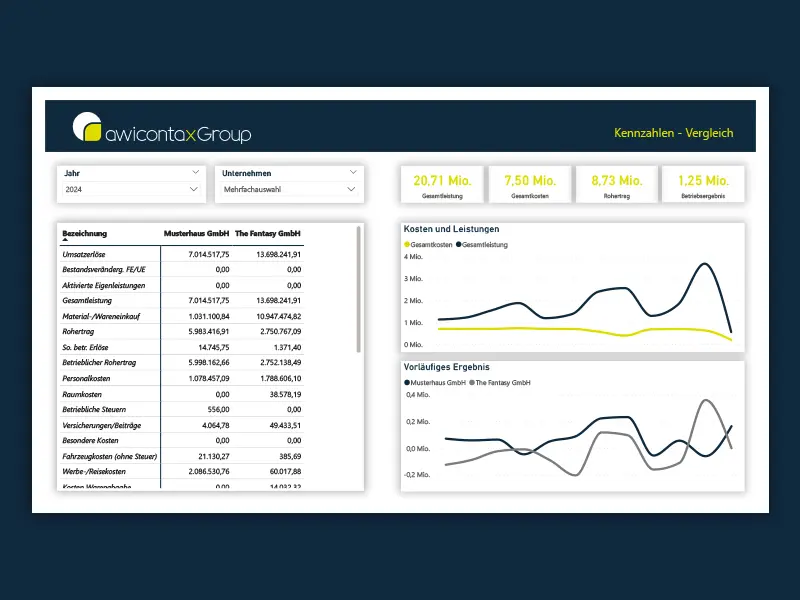Select the 7,50 Mio. Gesamtkosten card
Image resolution: width=800 pixels, height=600 pixels.
coord(530,185)
